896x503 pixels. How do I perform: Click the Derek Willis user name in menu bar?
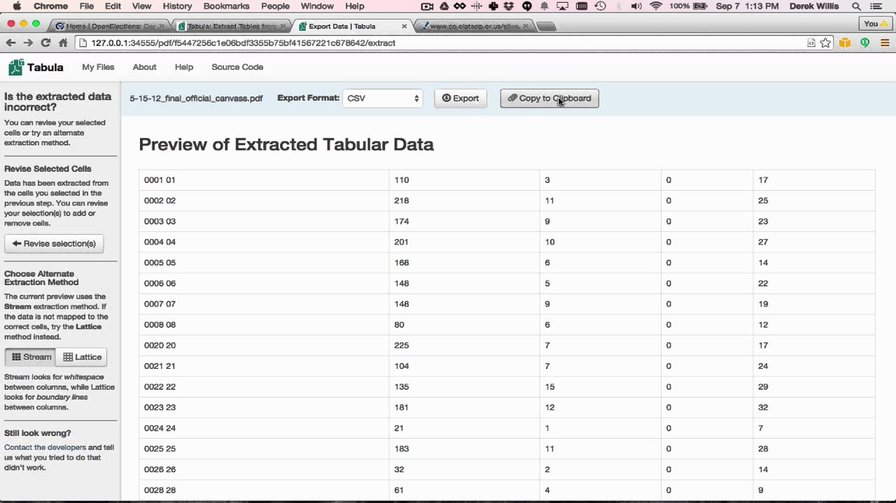pyautogui.click(x=814, y=6)
